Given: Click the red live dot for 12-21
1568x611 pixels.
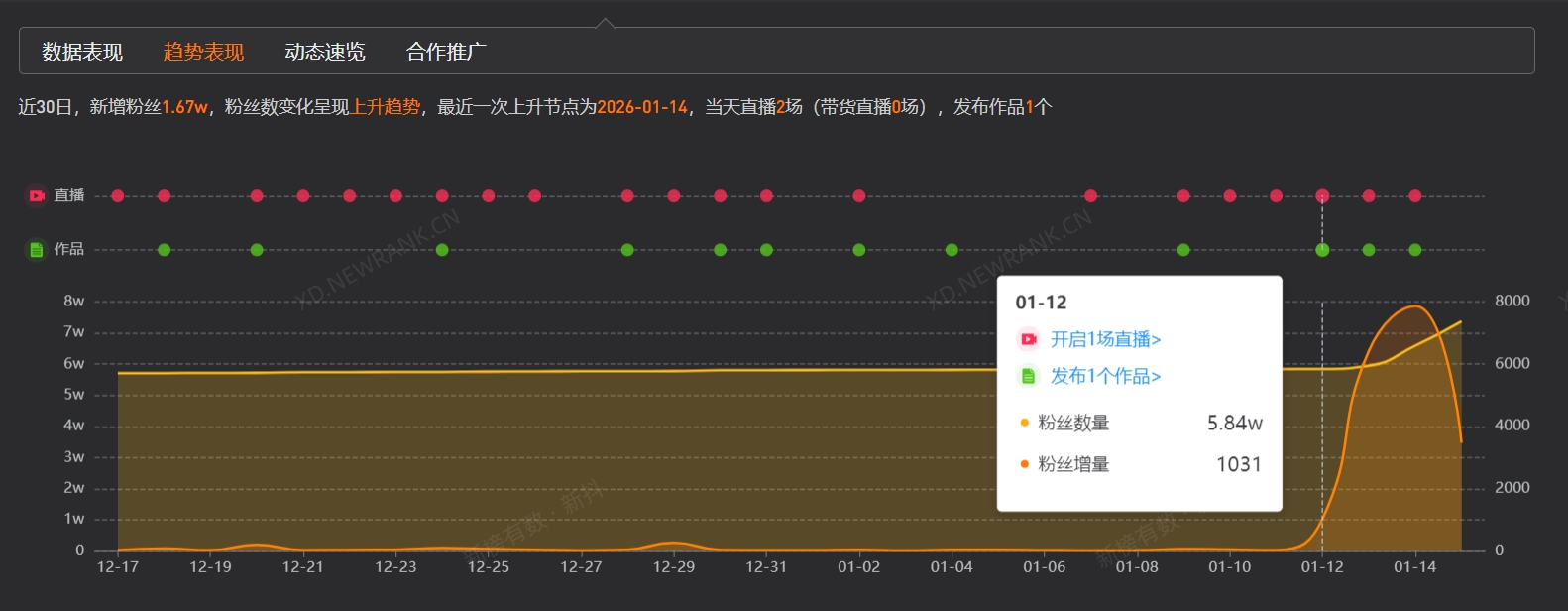Looking at the screenshot, I should (x=303, y=196).
